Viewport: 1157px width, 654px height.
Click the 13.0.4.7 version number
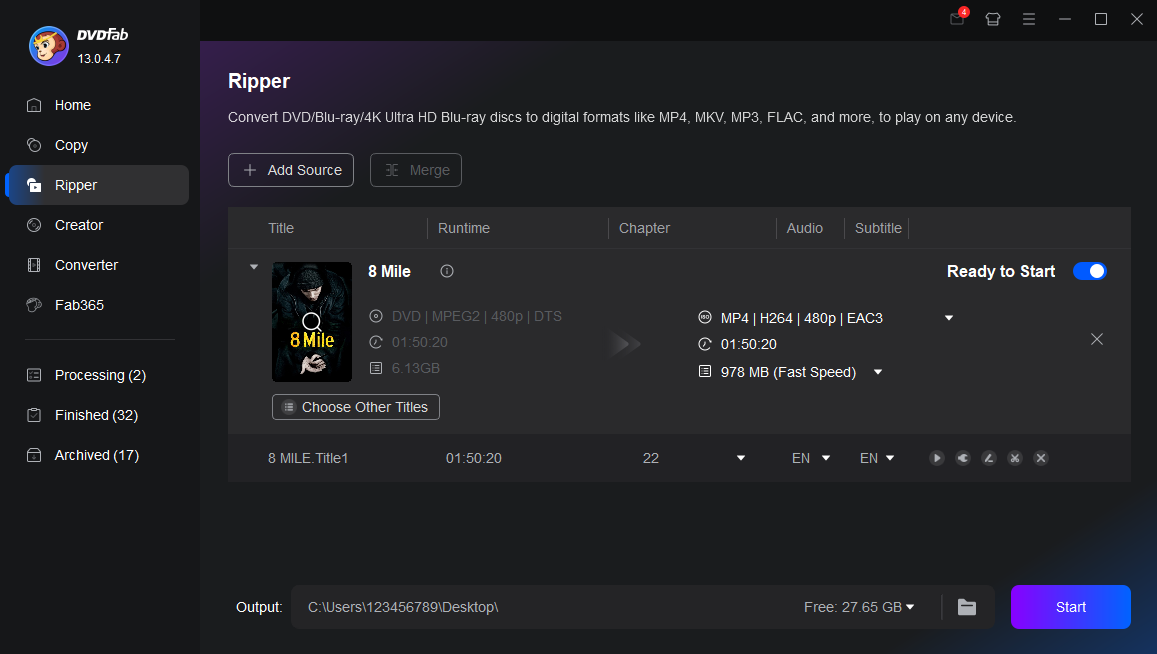[x=99, y=58]
